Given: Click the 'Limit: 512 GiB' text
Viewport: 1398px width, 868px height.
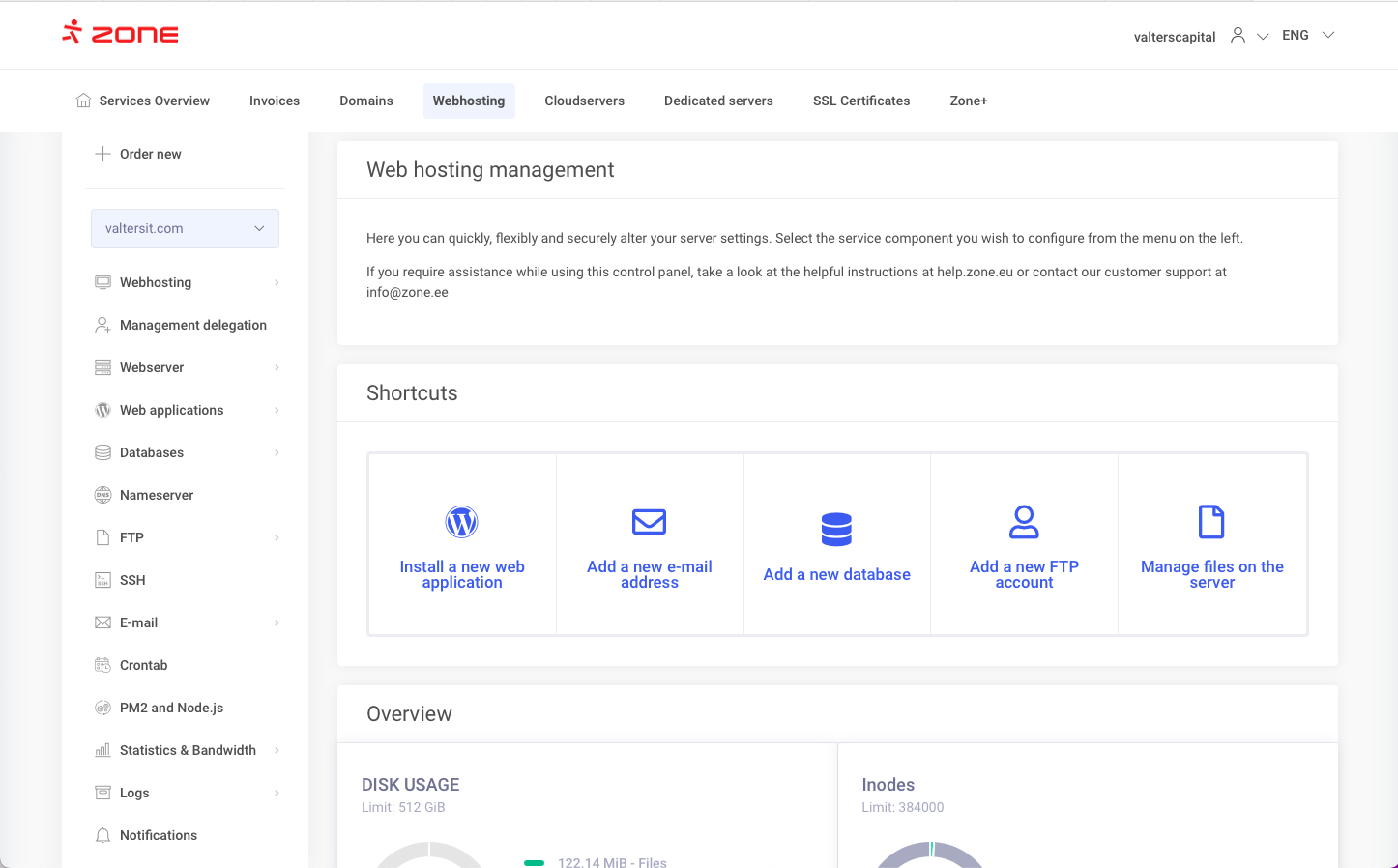Looking at the screenshot, I should [403, 807].
